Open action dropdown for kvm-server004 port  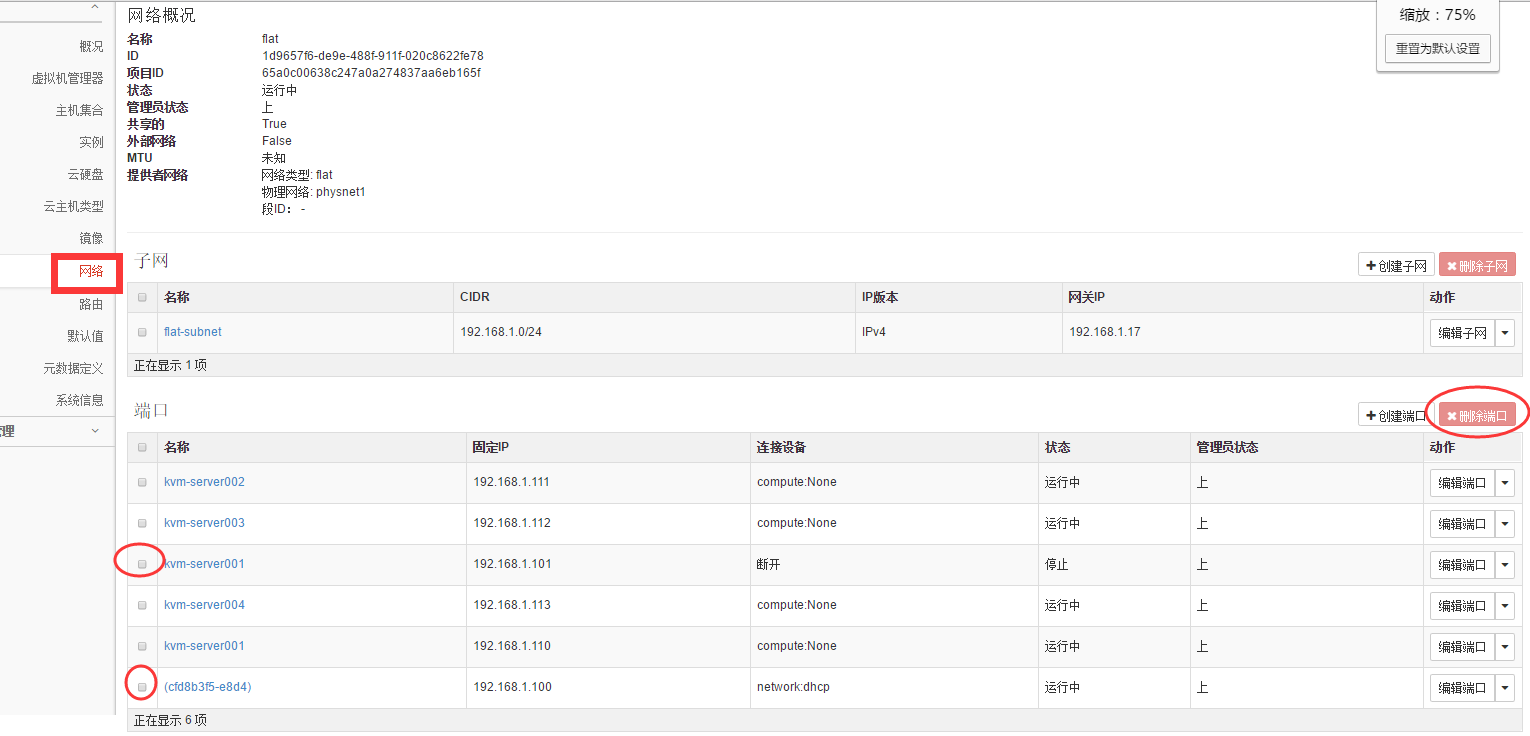[x=1505, y=606]
